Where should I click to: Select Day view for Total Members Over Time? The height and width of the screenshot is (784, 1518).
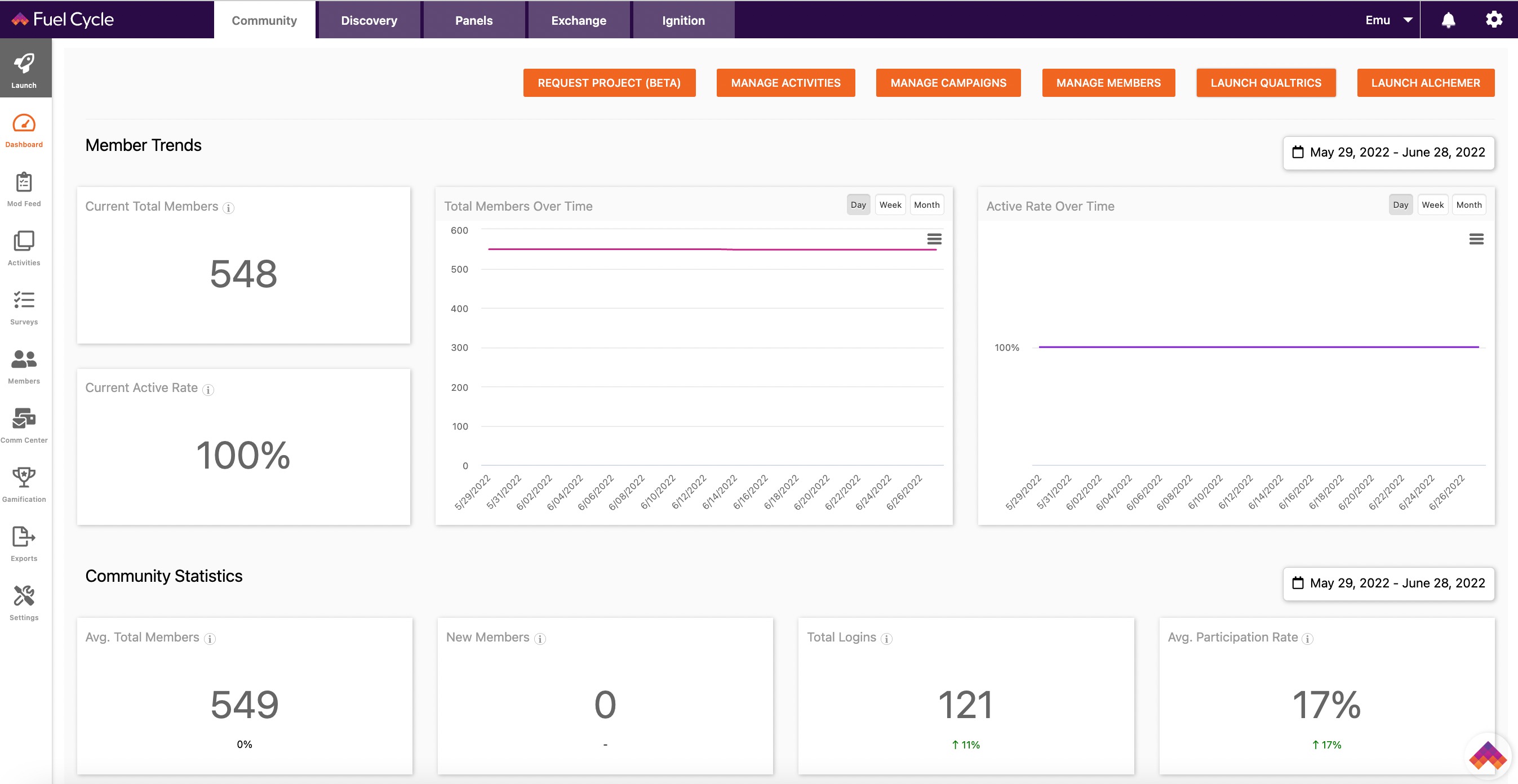(x=858, y=205)
